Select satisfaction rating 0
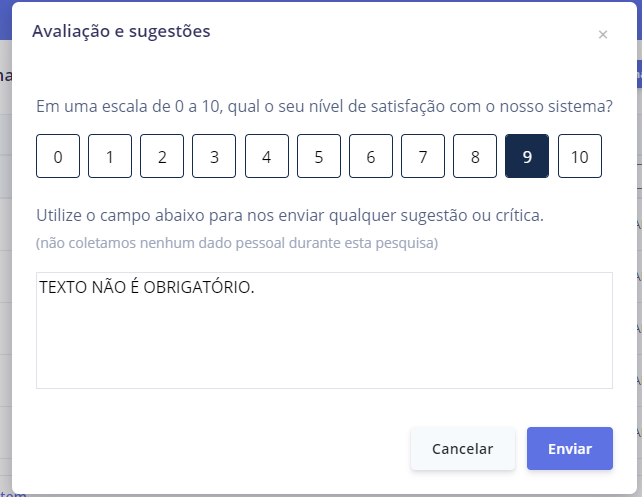The width and height of the screenshot is (642, 497). tap(58, 156)
